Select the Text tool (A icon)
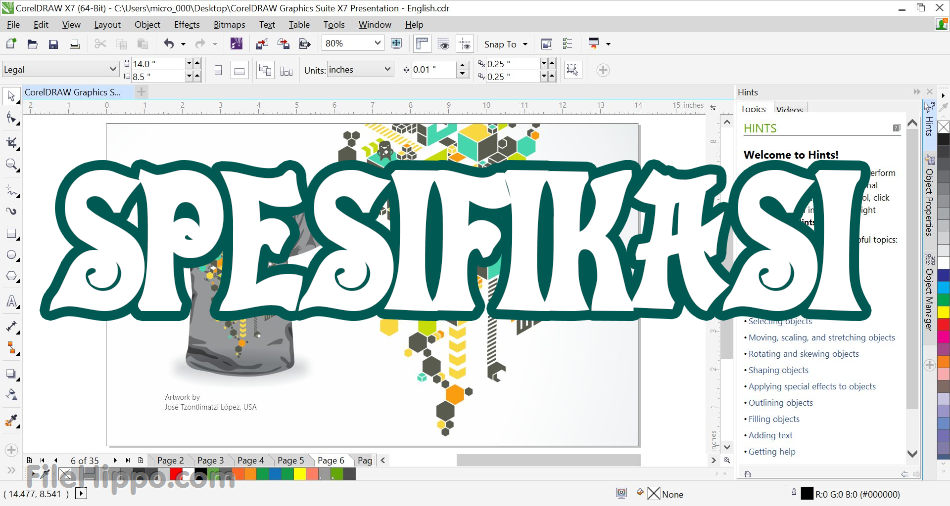The height and width of the screenshot is (506, 950). pyautogui.click(x=11, y=301)
